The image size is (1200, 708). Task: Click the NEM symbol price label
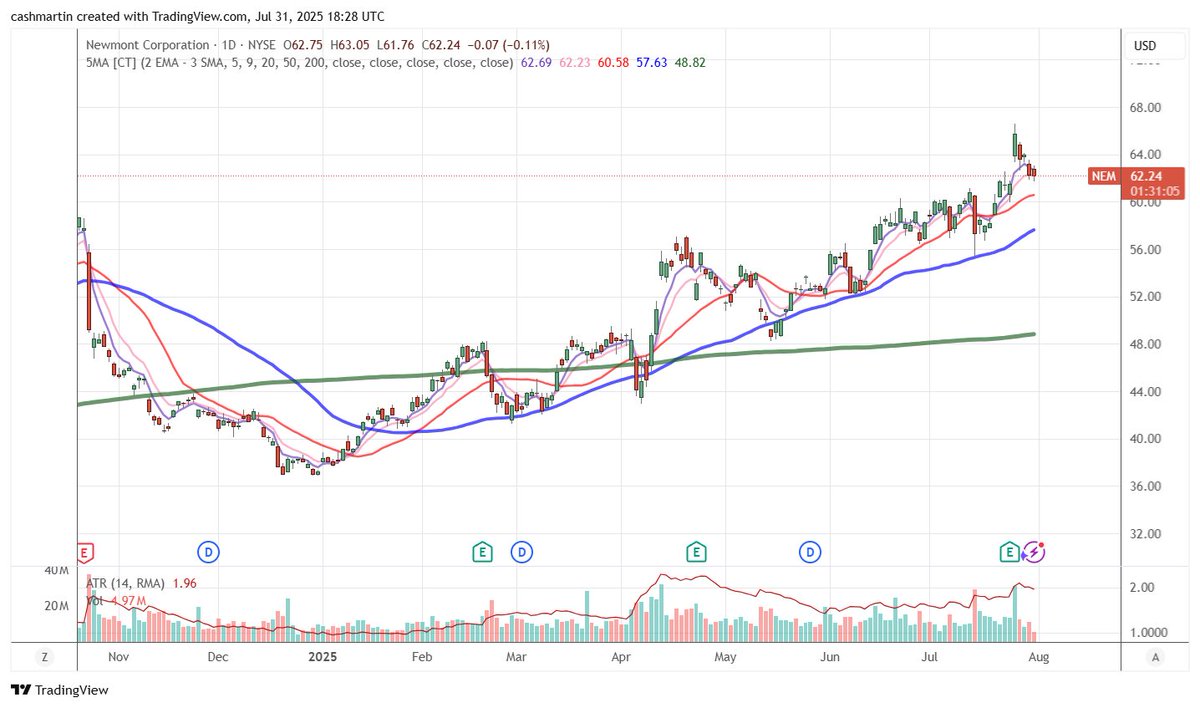pos(1103,176)
